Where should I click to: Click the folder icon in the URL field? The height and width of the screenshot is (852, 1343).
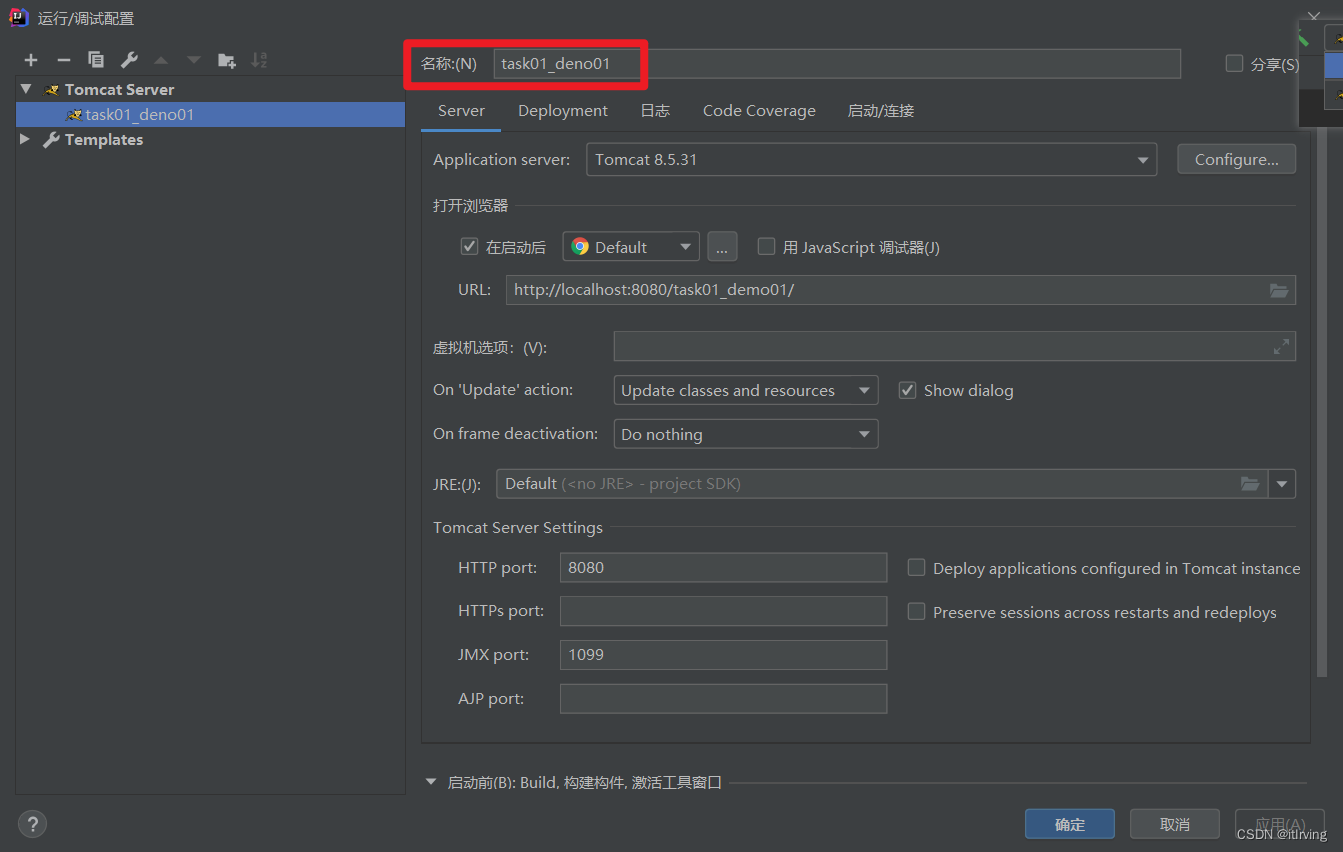tap(1279, 290)
